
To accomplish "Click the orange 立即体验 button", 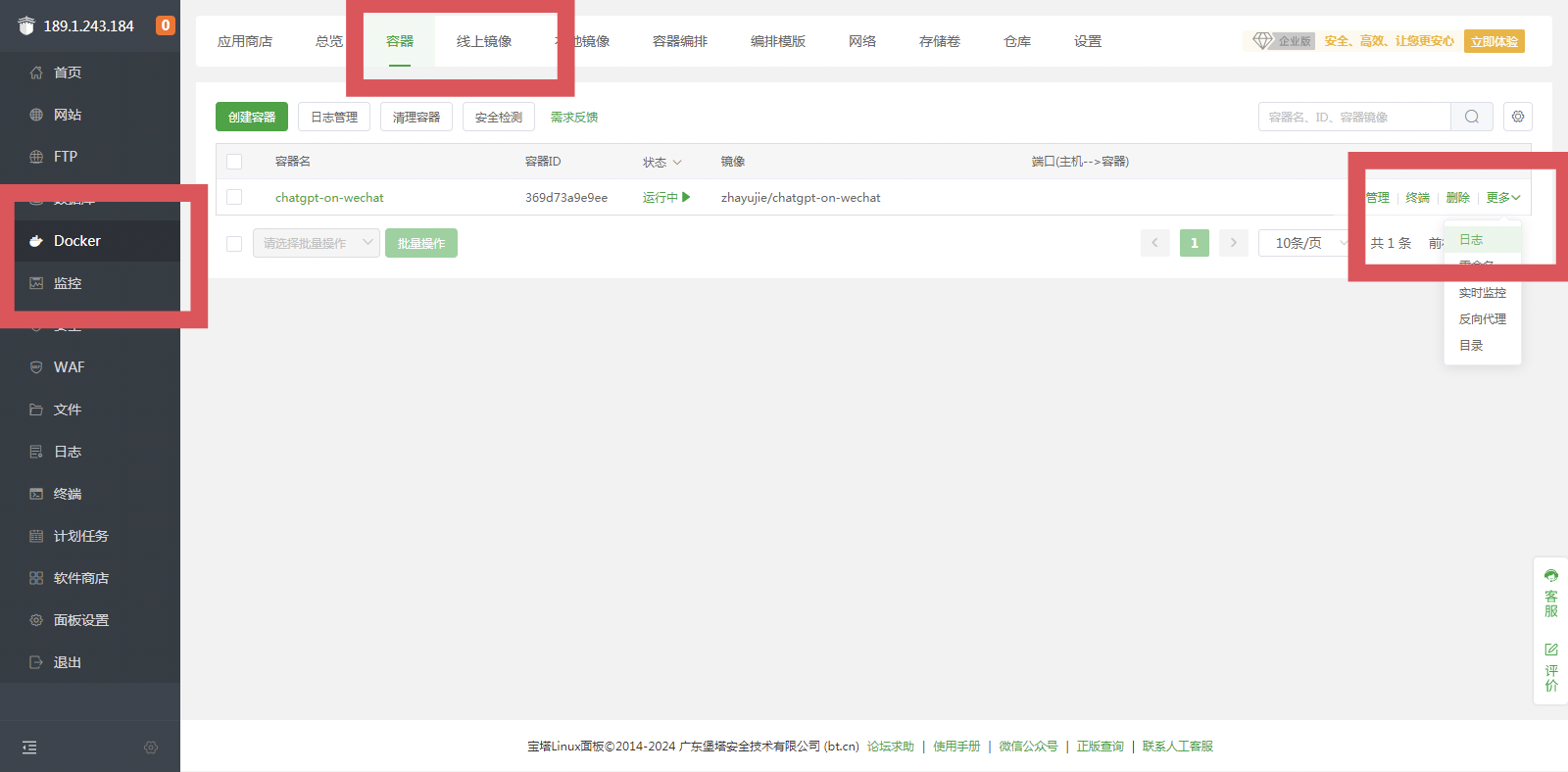I will pos(1494,41).
